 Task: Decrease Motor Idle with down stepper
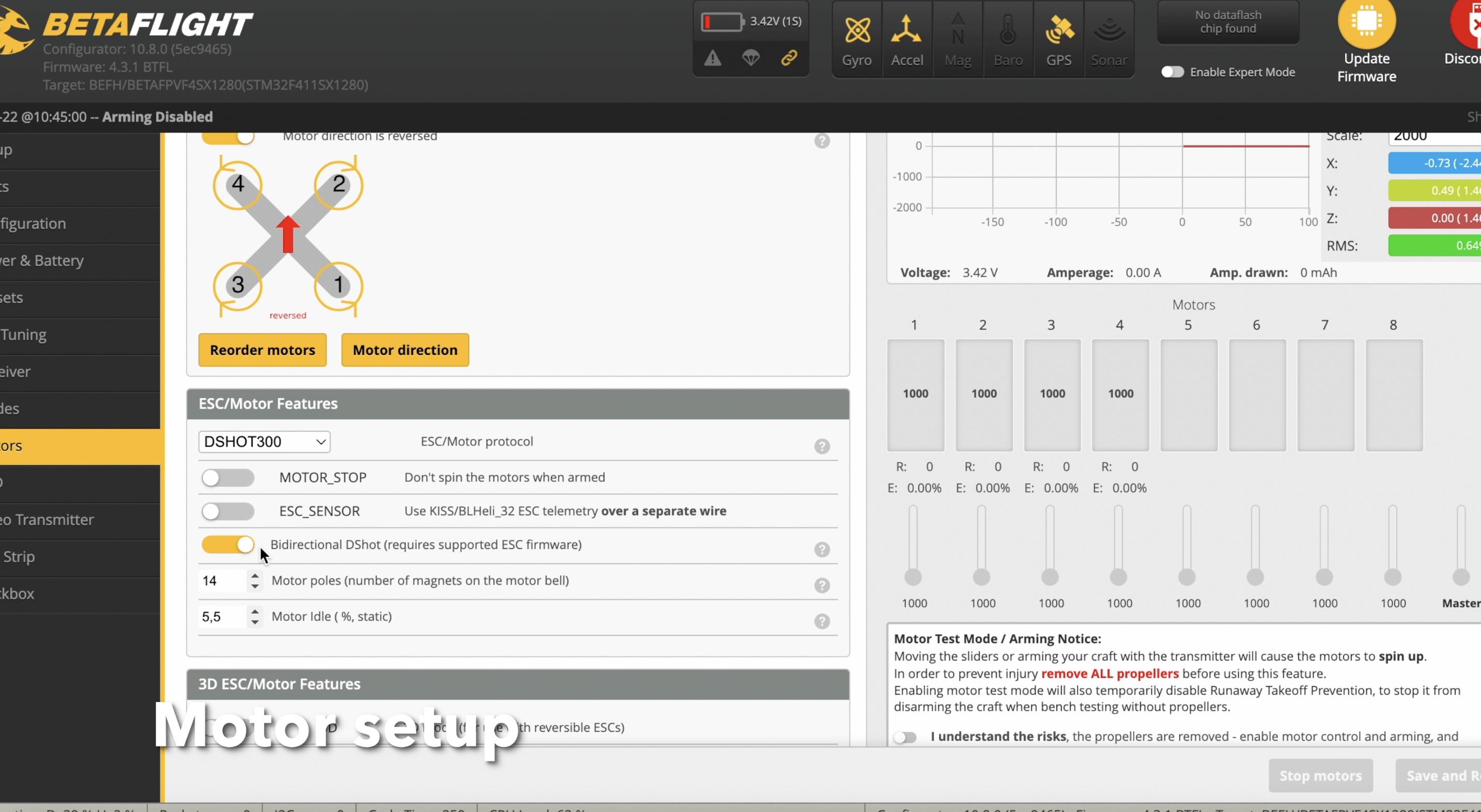tap(255, 622)
